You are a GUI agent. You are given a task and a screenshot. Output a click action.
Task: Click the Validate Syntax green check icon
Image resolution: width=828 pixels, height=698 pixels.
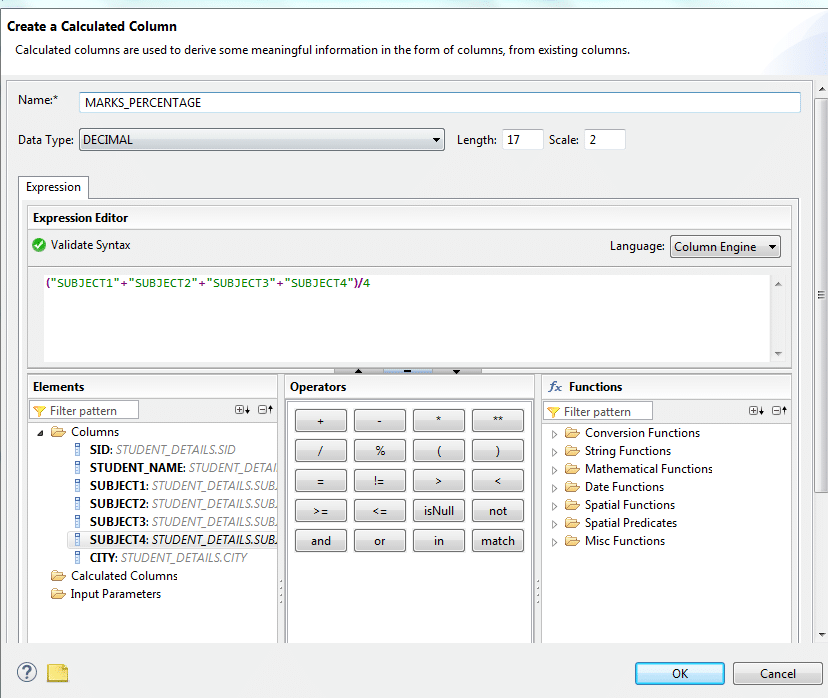(x=39, y=245)
